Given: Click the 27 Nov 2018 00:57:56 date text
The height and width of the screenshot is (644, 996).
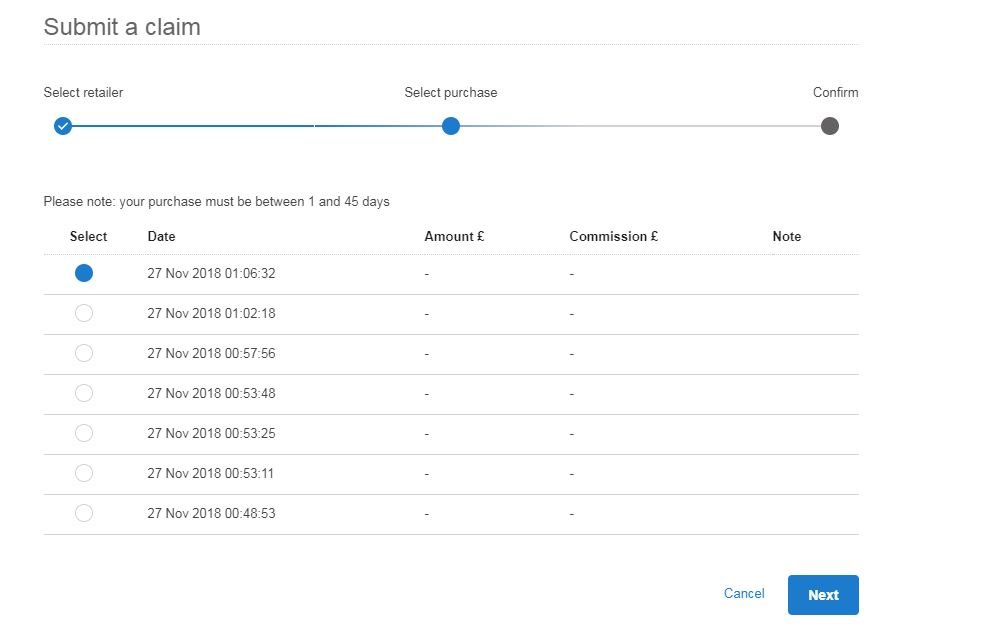Looking at the screenshot, I should click(x=212, y=353).
